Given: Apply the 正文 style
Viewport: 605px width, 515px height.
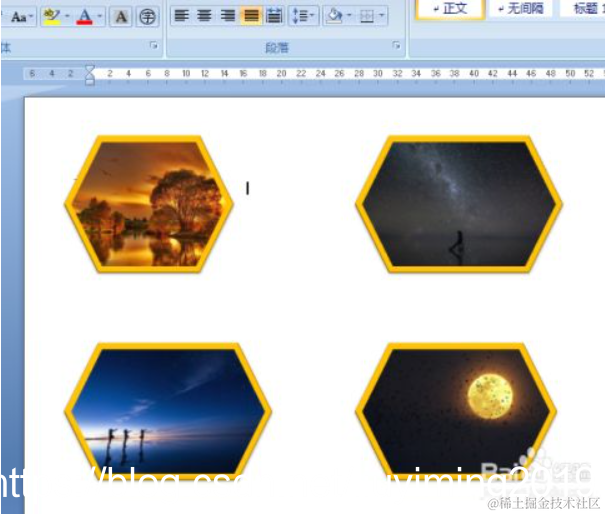Looking at the screenshot, I should 450,8.
